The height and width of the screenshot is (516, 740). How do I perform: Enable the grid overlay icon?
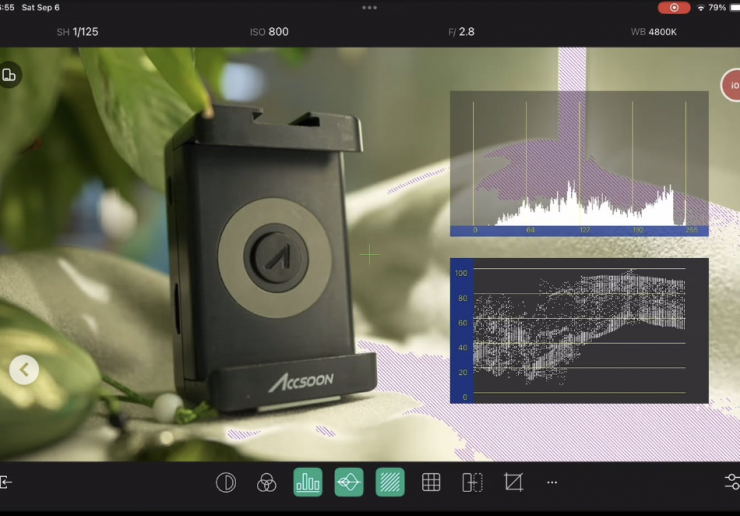coord(431,482)
